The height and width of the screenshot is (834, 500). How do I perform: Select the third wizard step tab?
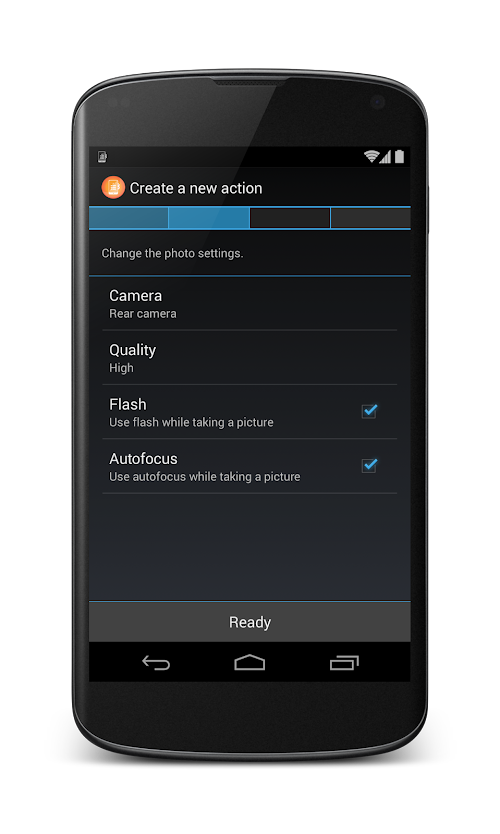pyautogui.click(x=290, y=218)
